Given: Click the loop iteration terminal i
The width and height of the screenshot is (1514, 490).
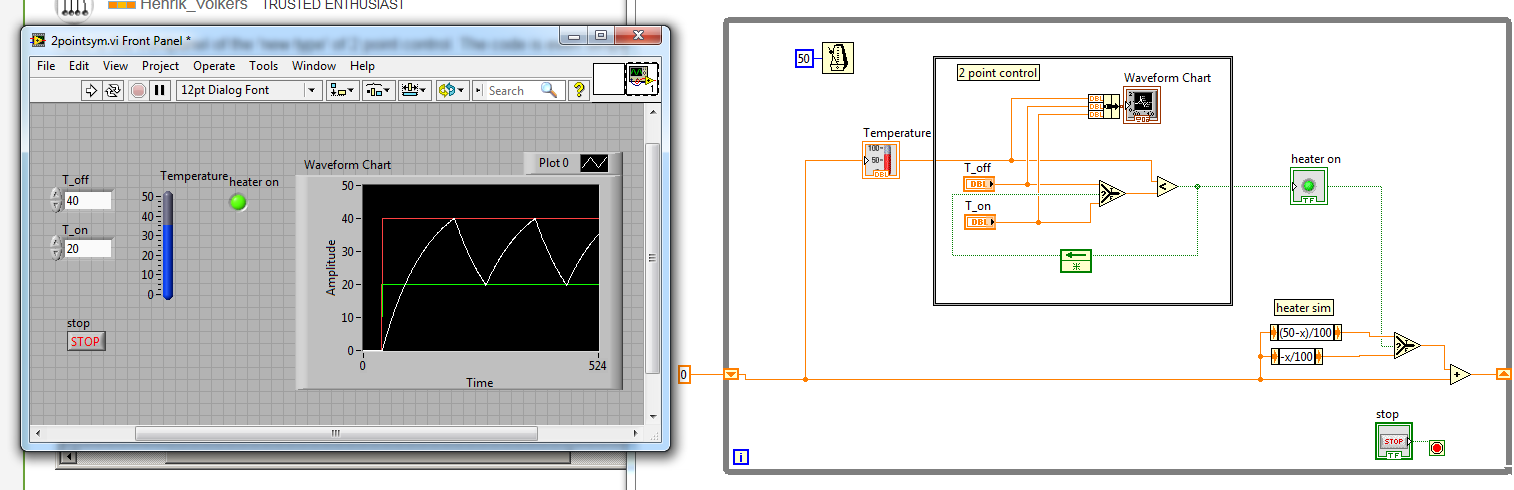Looking at the screenshot, I should click(x=741, y=458).
